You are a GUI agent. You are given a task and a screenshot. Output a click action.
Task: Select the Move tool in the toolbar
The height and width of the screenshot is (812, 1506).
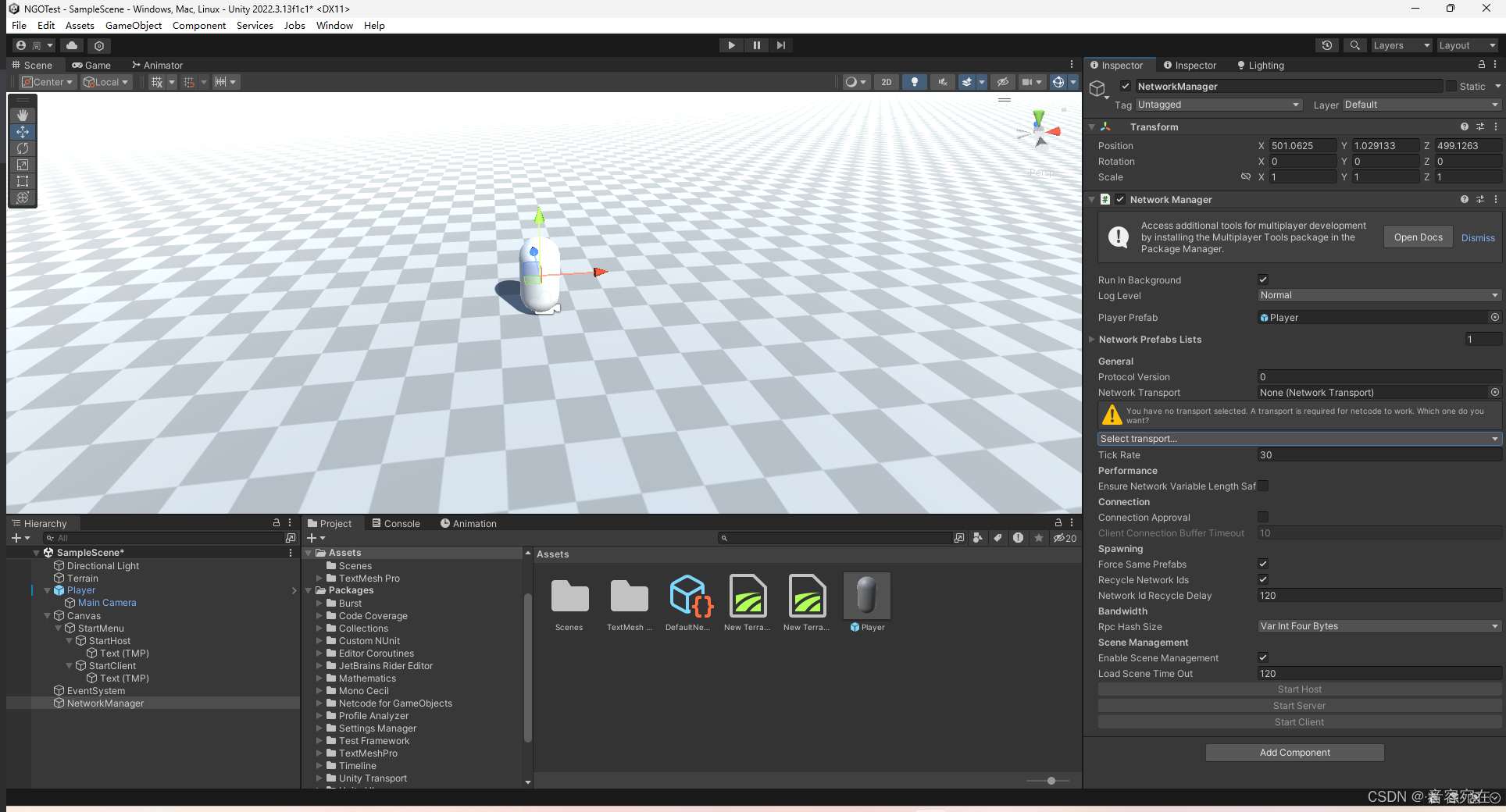pos(22,131)
